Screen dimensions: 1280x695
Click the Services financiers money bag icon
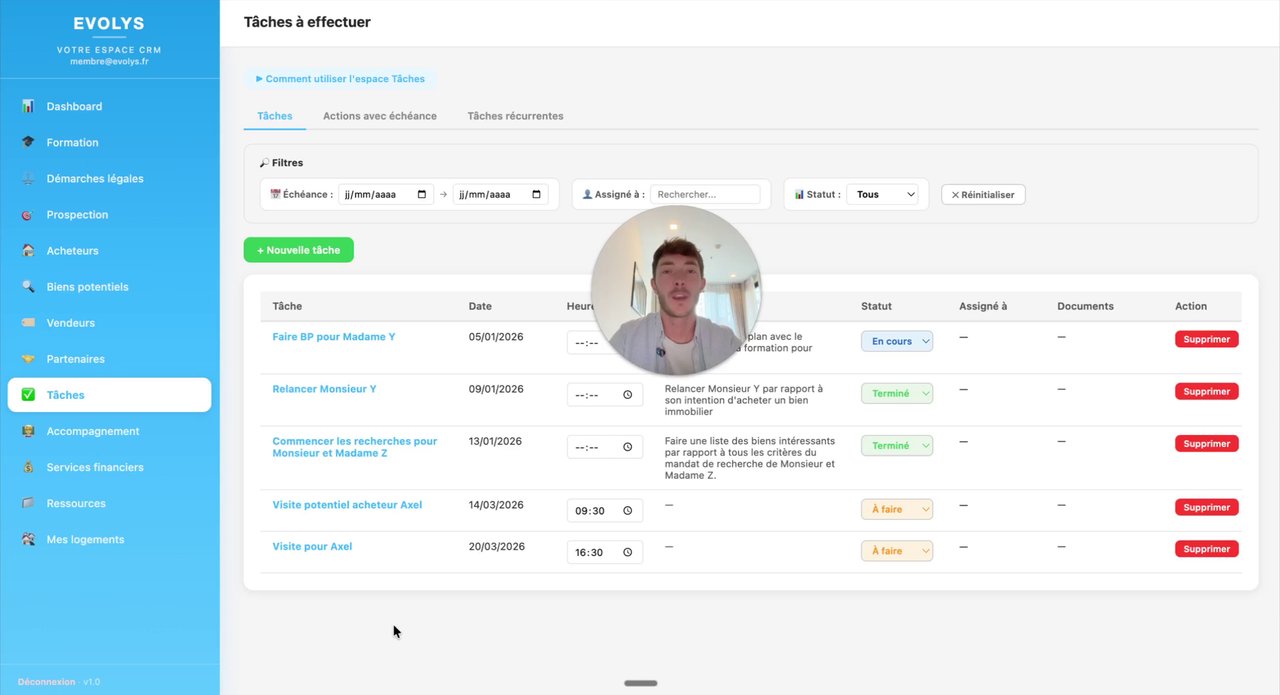click(28, 467)
